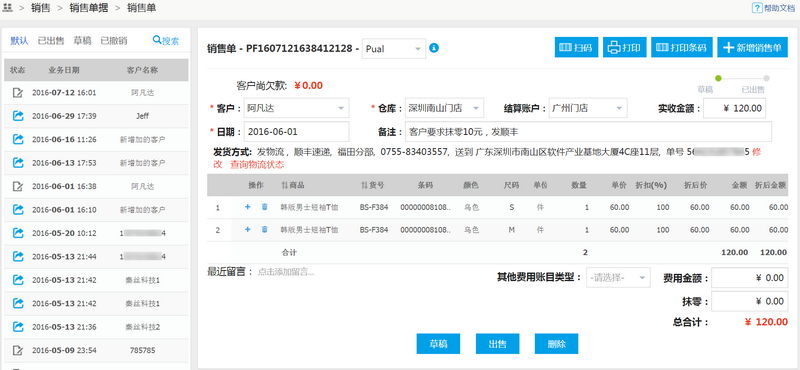Click customer name Jeff in the list
This screenshot has width=800, height=370.
142,116
